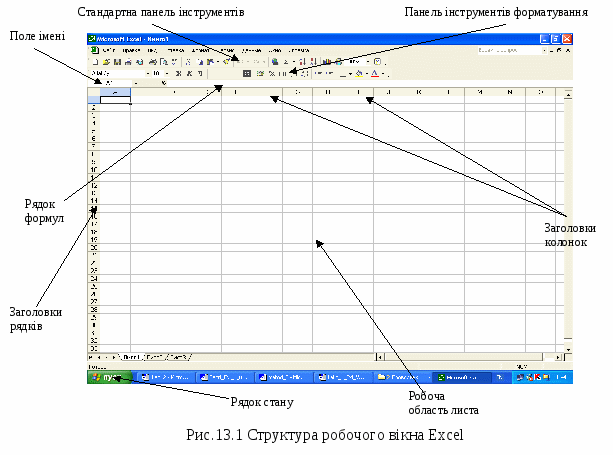Save the workbook with the floppy disk icon

(x=117, y=62)
